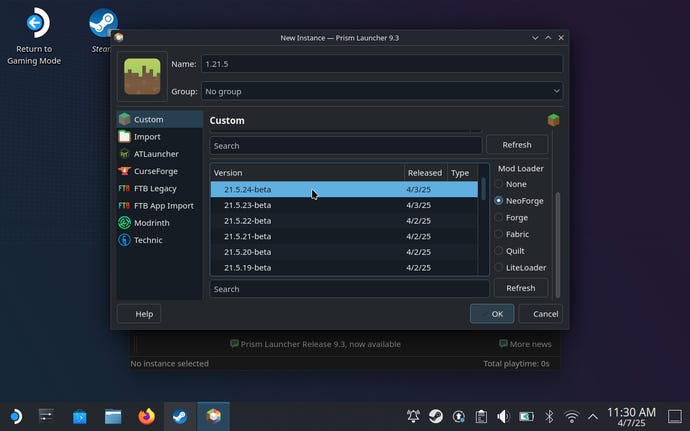Open the instance icon chooser (grass block)
Screen dimensions: 690x431
(142, 77)
